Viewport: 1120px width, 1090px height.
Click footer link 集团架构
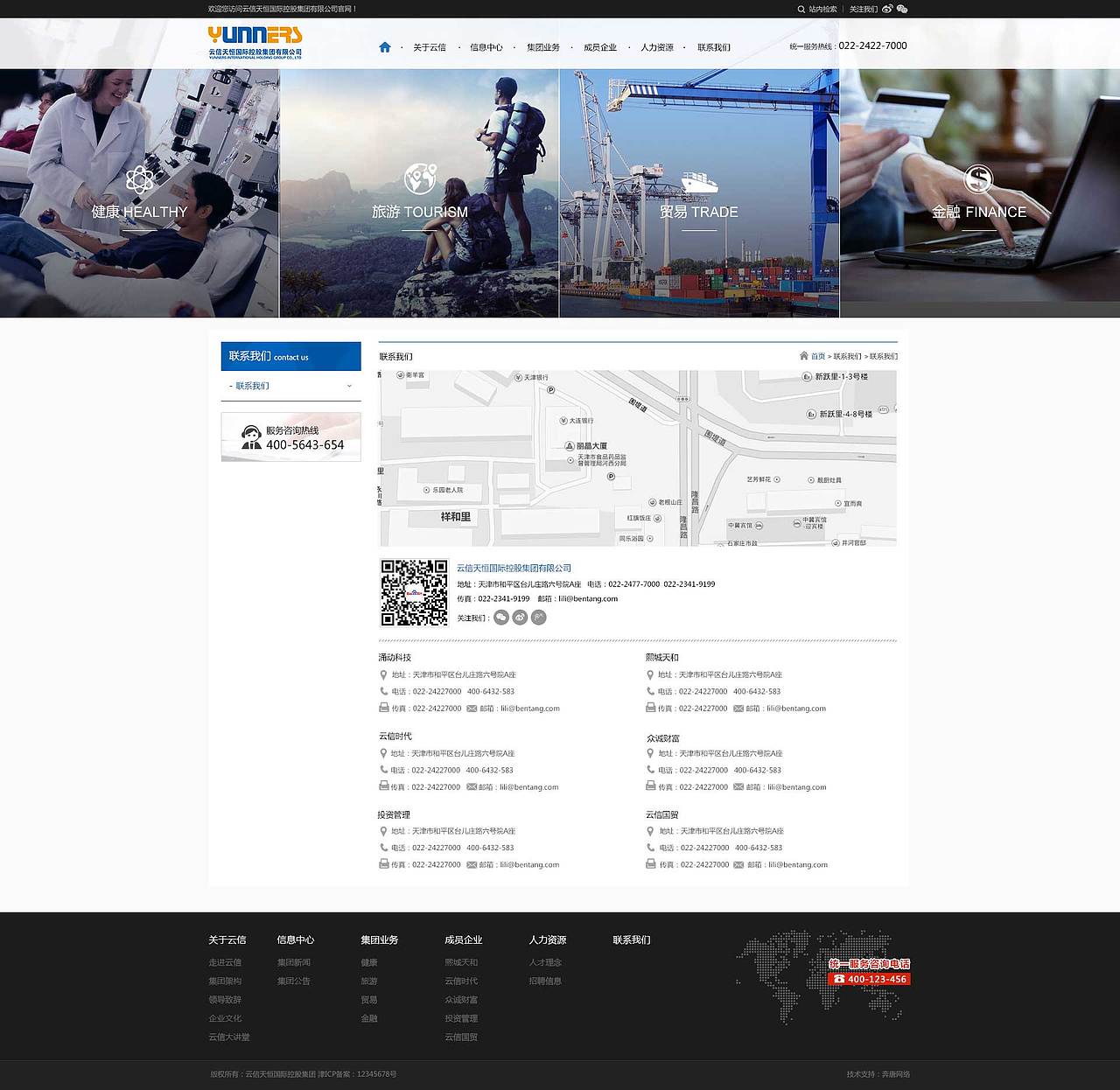(225, 981)
